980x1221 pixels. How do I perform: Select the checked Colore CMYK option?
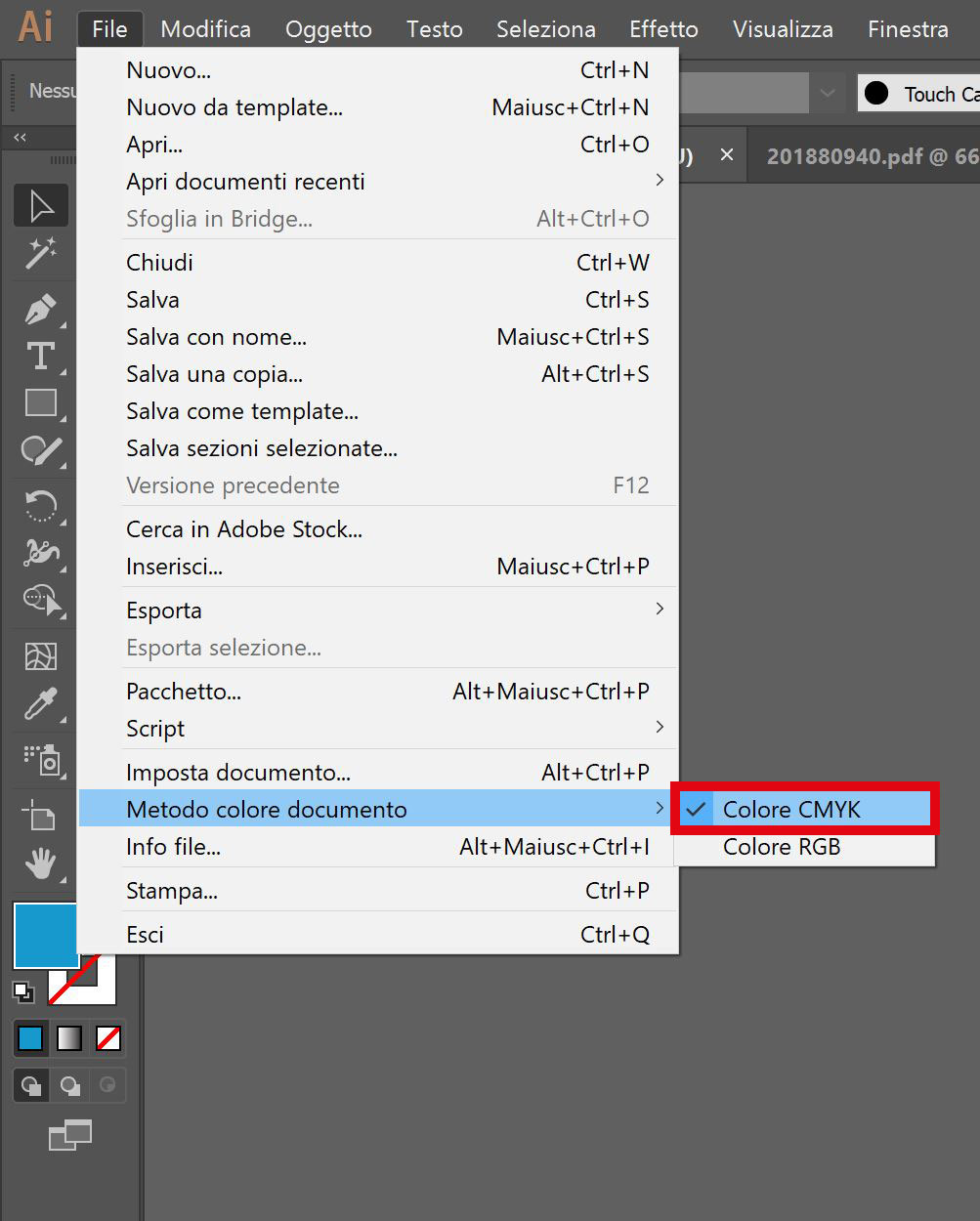[x=791, y=810]
